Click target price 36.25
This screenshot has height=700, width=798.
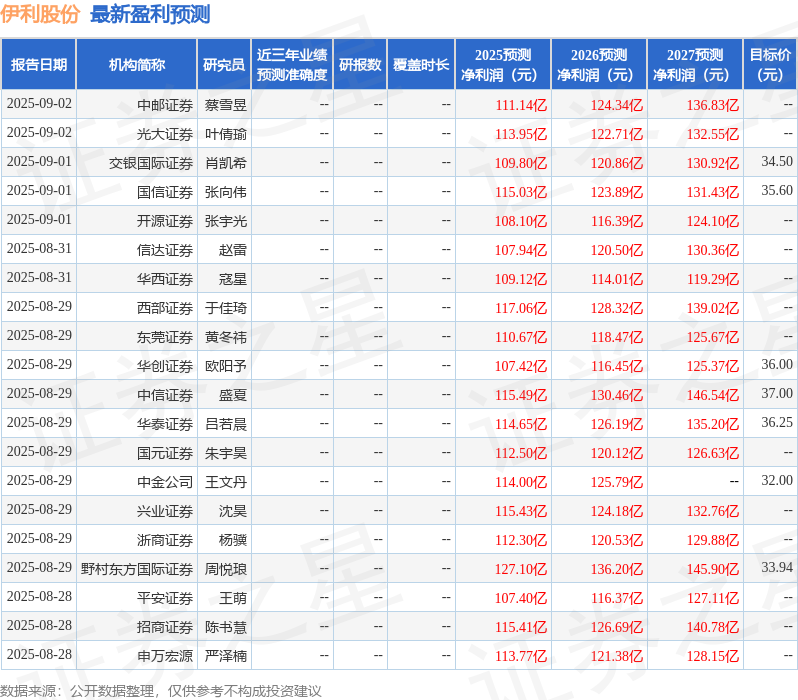777,423
